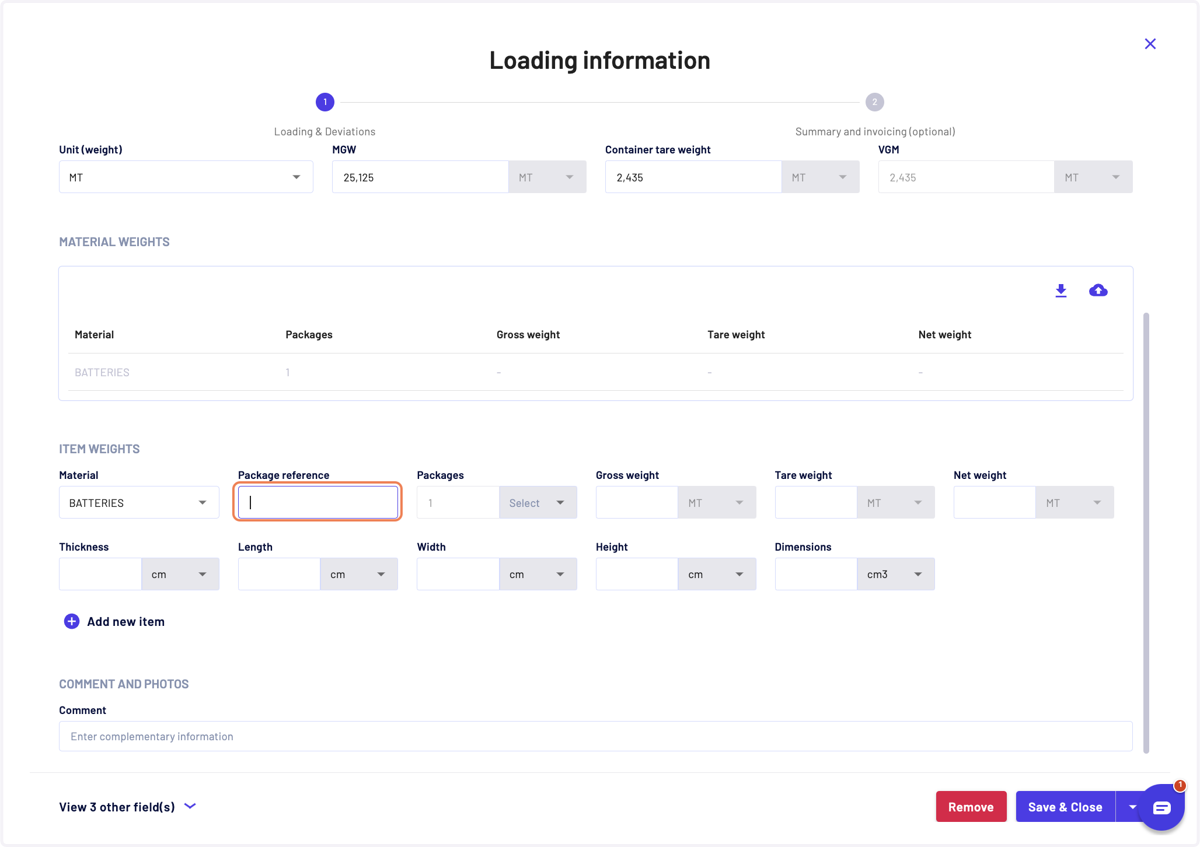This screenshot has height=847, width=1200.
Task: Go to step 1 Loading & Deviations
Action: (324, 102)
